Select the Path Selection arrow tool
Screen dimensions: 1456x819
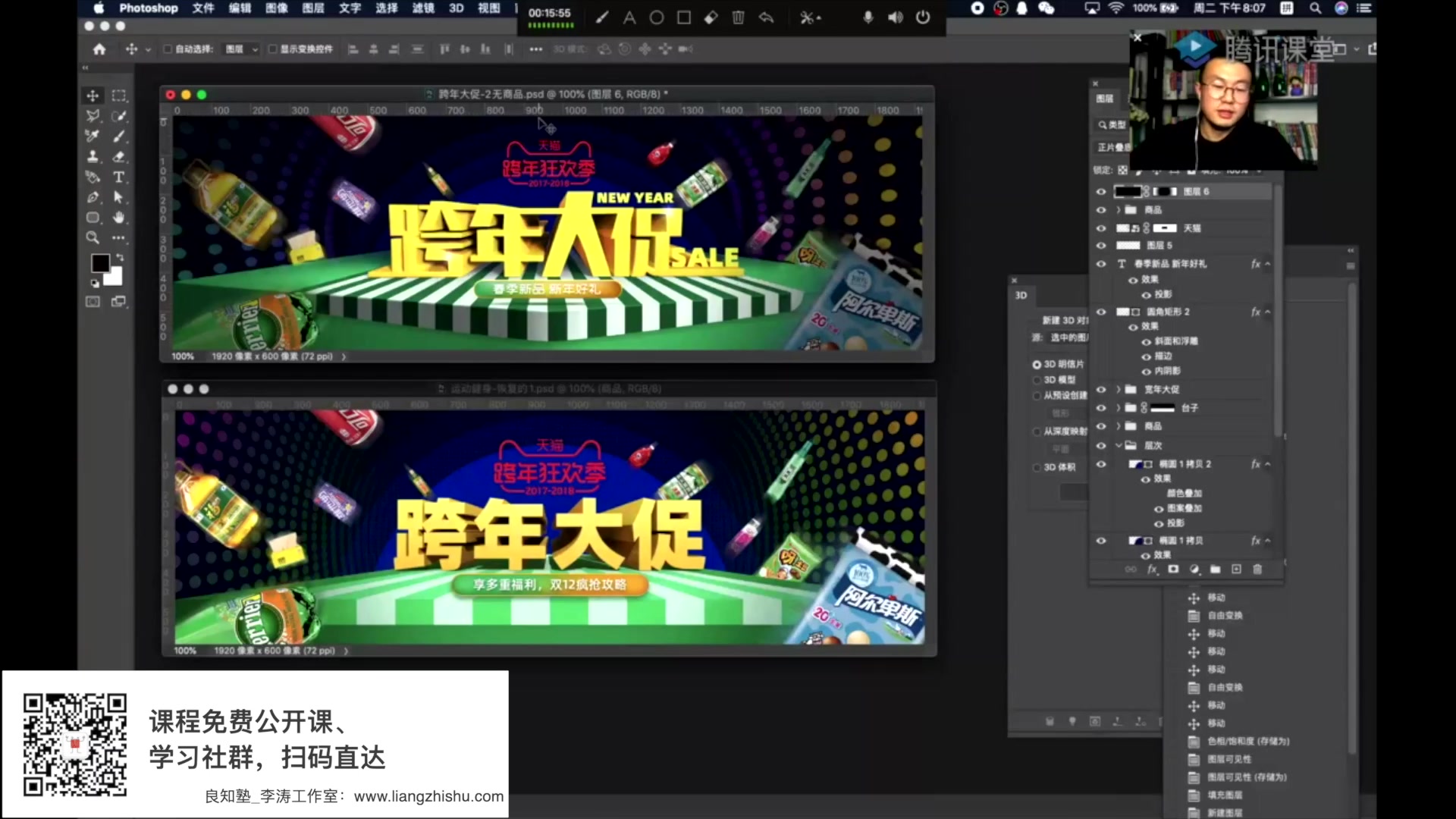(119, 197)
